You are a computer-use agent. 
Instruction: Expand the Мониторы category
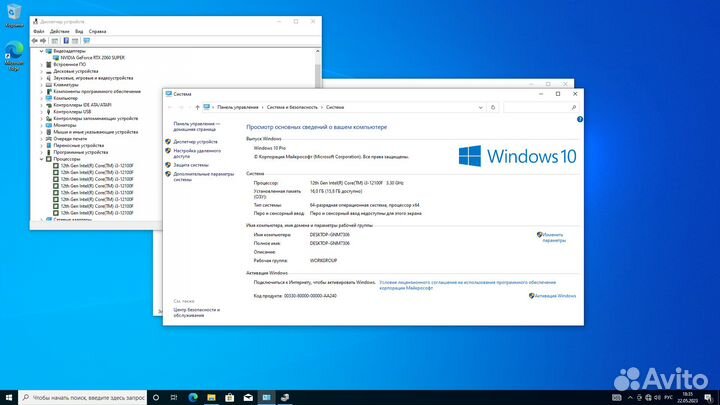(x=41, y=125)
